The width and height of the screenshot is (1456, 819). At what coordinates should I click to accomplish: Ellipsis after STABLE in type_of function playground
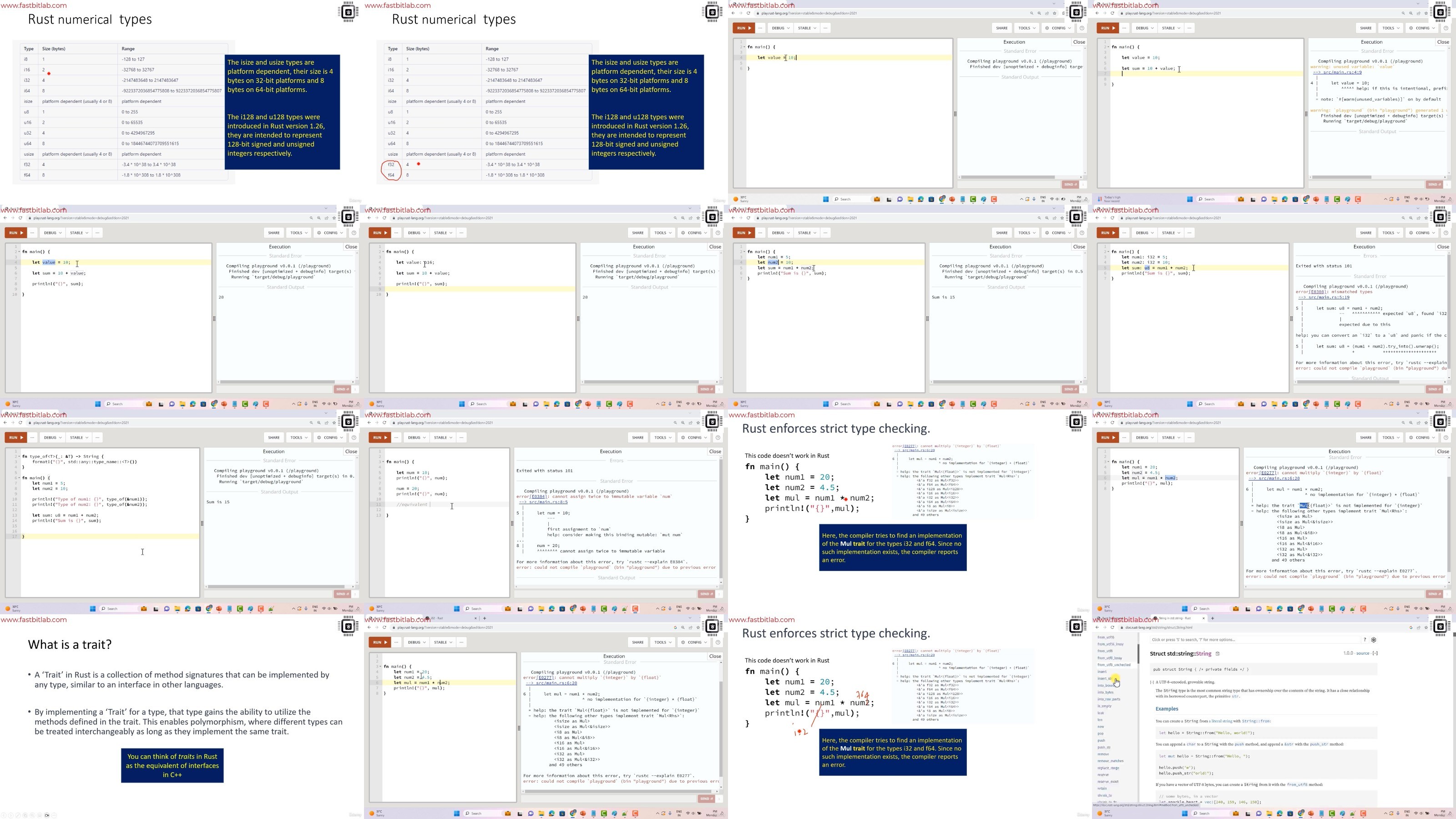click(97, 437)
